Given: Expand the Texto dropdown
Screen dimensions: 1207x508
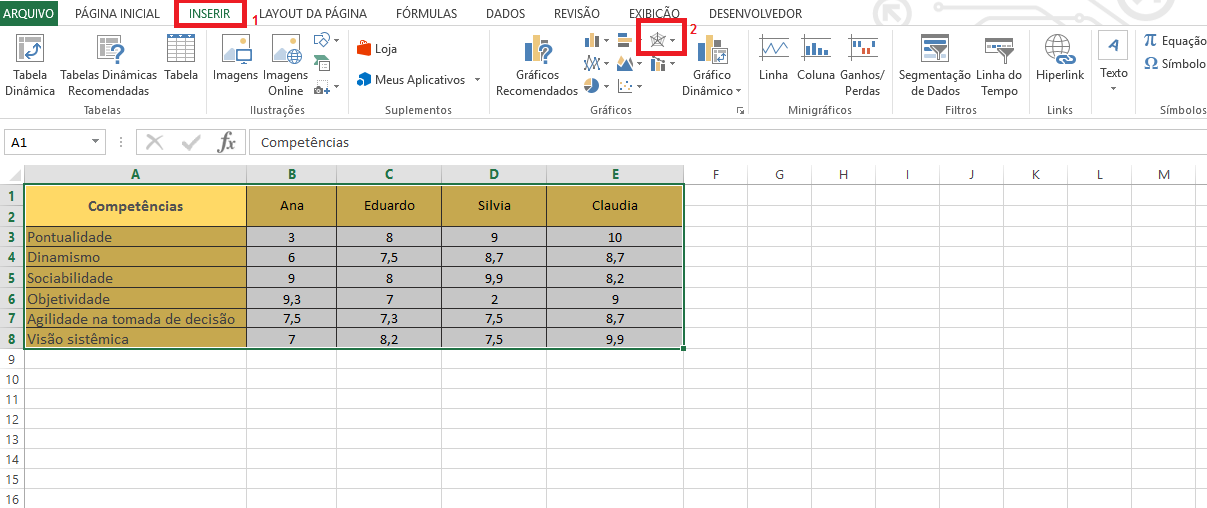Looking at the screenshot, I should (x=1113, y=88).
